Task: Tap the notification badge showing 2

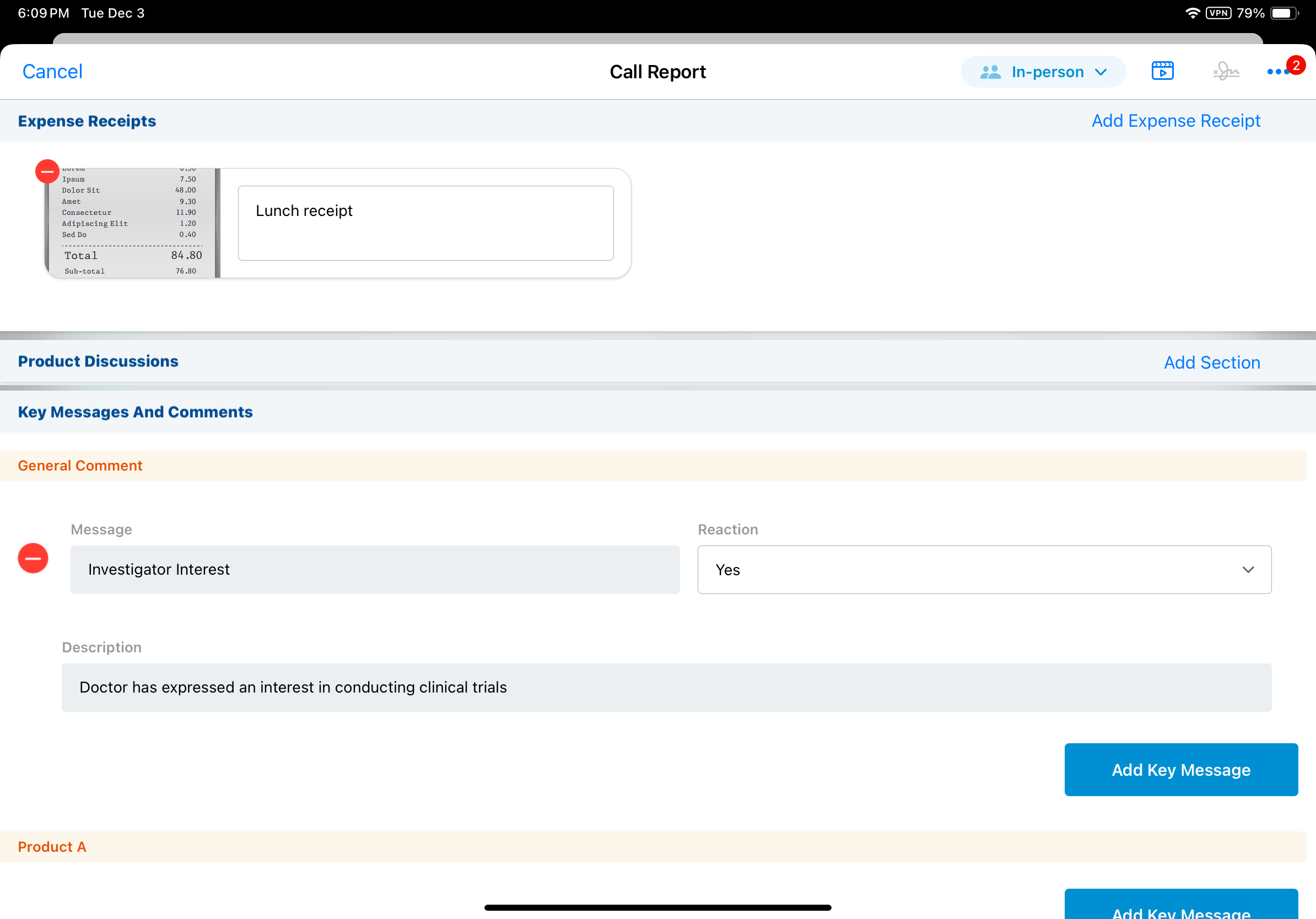Action: point(1296,66)
